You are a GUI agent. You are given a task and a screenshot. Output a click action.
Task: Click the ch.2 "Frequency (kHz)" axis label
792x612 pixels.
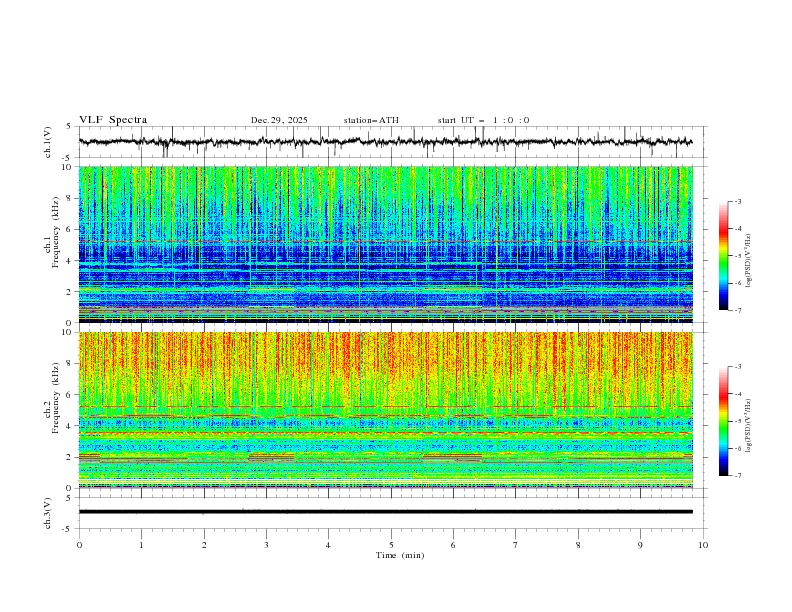[x=56, y=397]
